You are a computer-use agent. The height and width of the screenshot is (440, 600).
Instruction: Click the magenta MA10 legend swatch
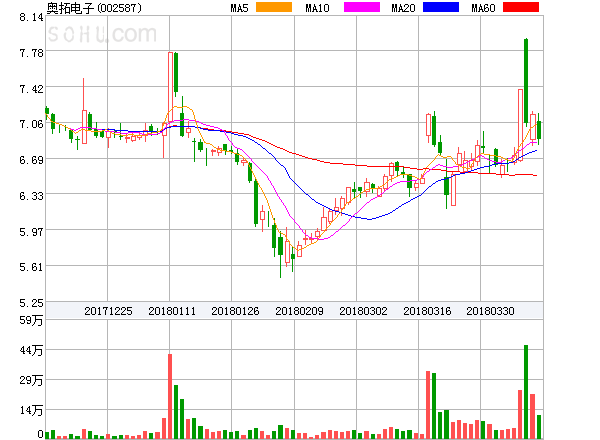coord(362,7)
